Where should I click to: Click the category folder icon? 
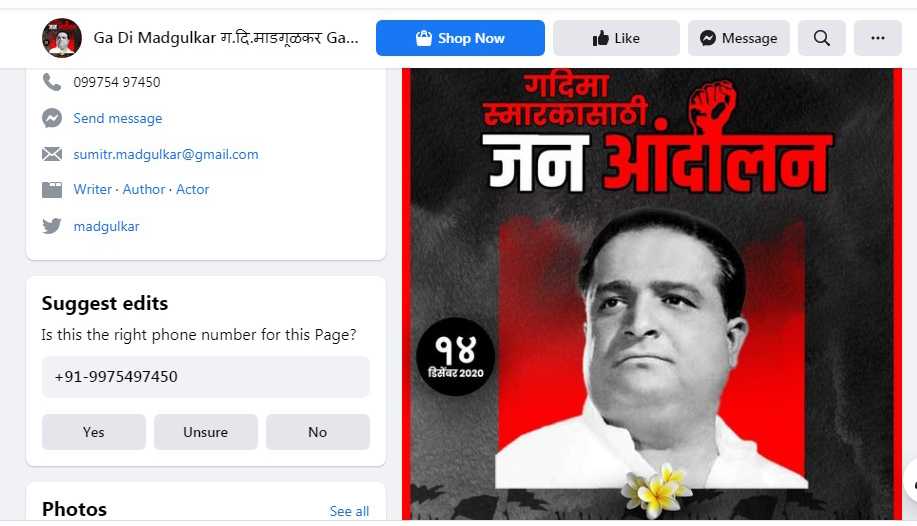click(x=51, y=190)
